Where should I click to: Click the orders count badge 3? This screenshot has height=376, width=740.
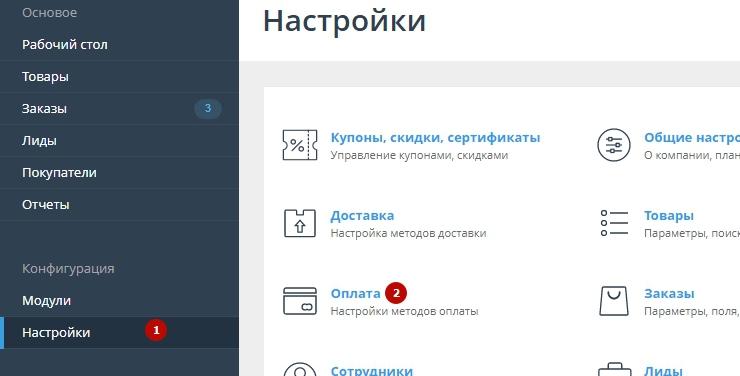pyautogui.click(x=208, y=109)
